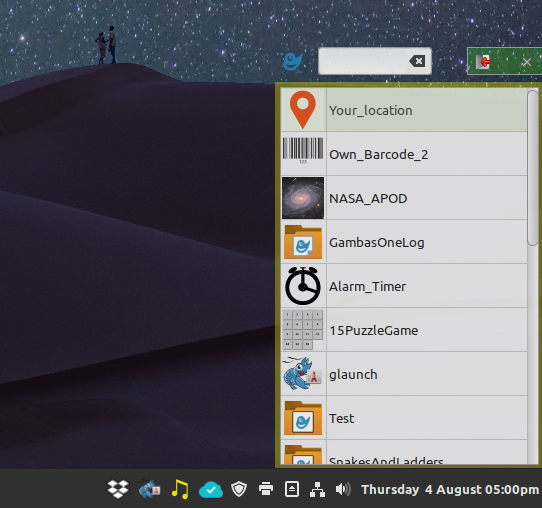Click the shield security tray icon

coord(239,489)
